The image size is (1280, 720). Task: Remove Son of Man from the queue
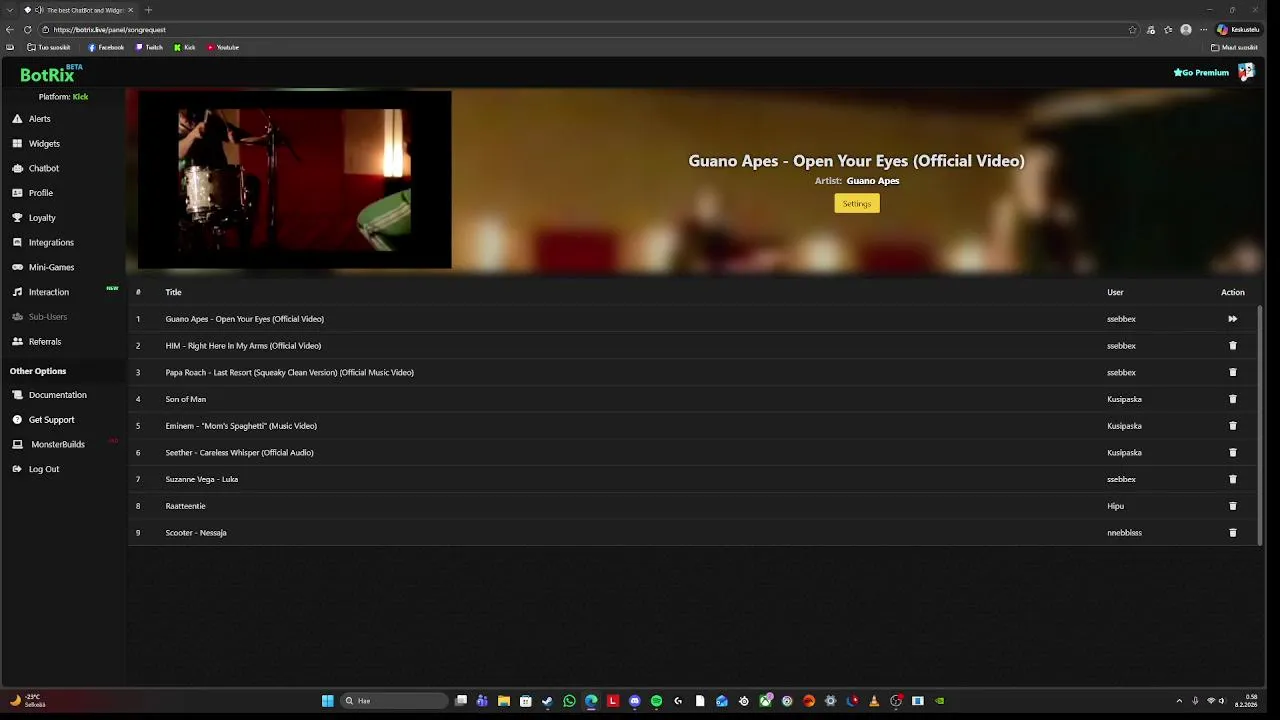tap(1232, 399)
